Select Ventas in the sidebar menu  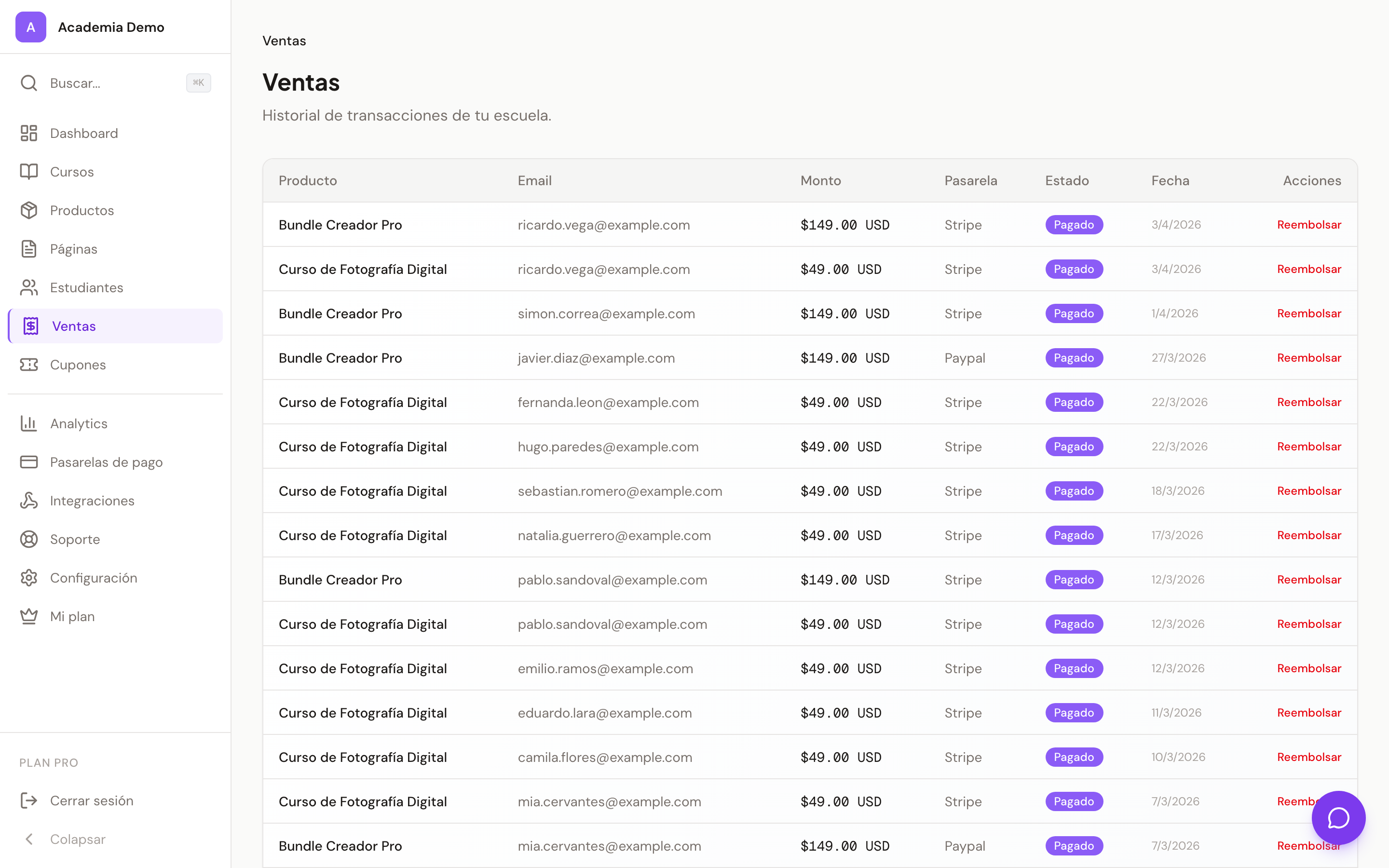coord(73,325)
